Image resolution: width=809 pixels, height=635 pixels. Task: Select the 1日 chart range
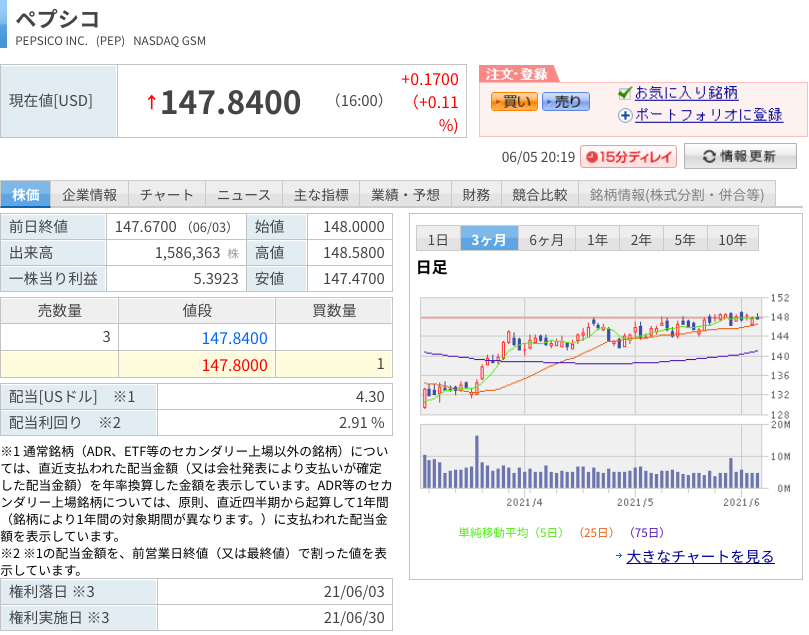point(438,239)
